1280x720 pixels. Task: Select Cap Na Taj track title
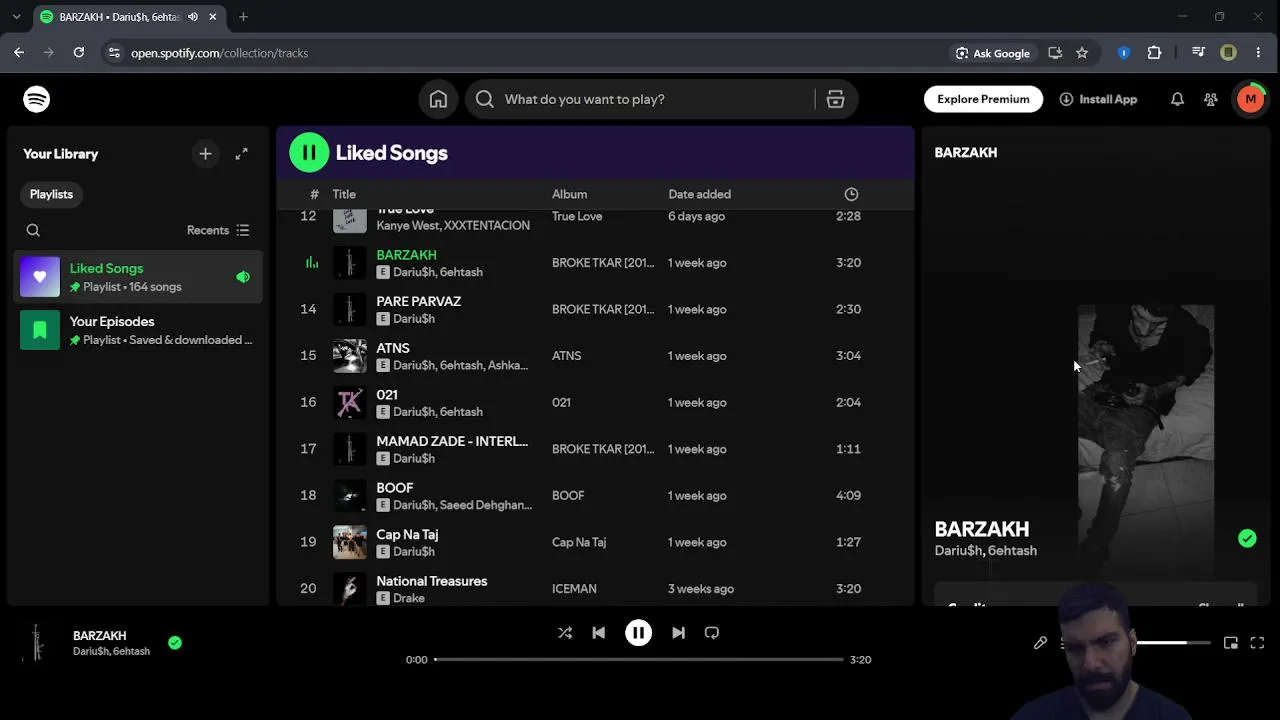coord(407,534)
